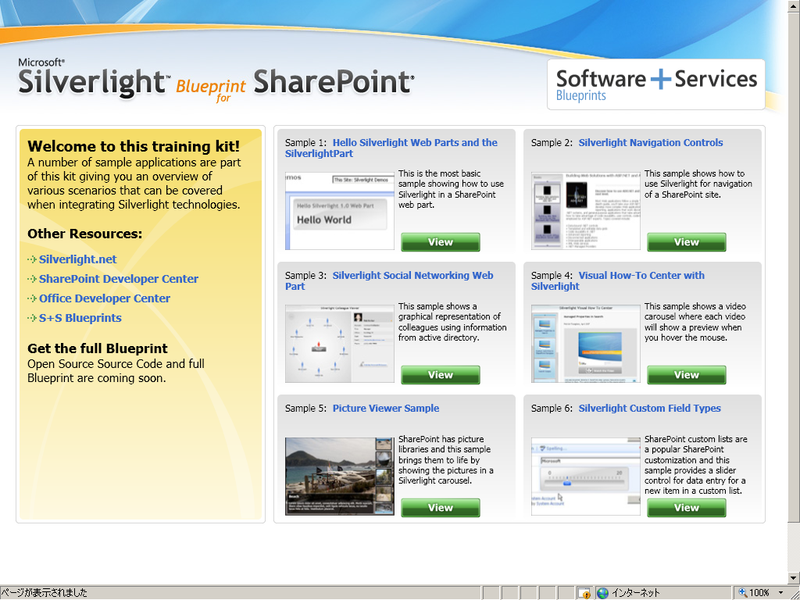Open the Social Networking sample thumbnail
This screenshot has width=800, height=600.
tap(340, 343)
